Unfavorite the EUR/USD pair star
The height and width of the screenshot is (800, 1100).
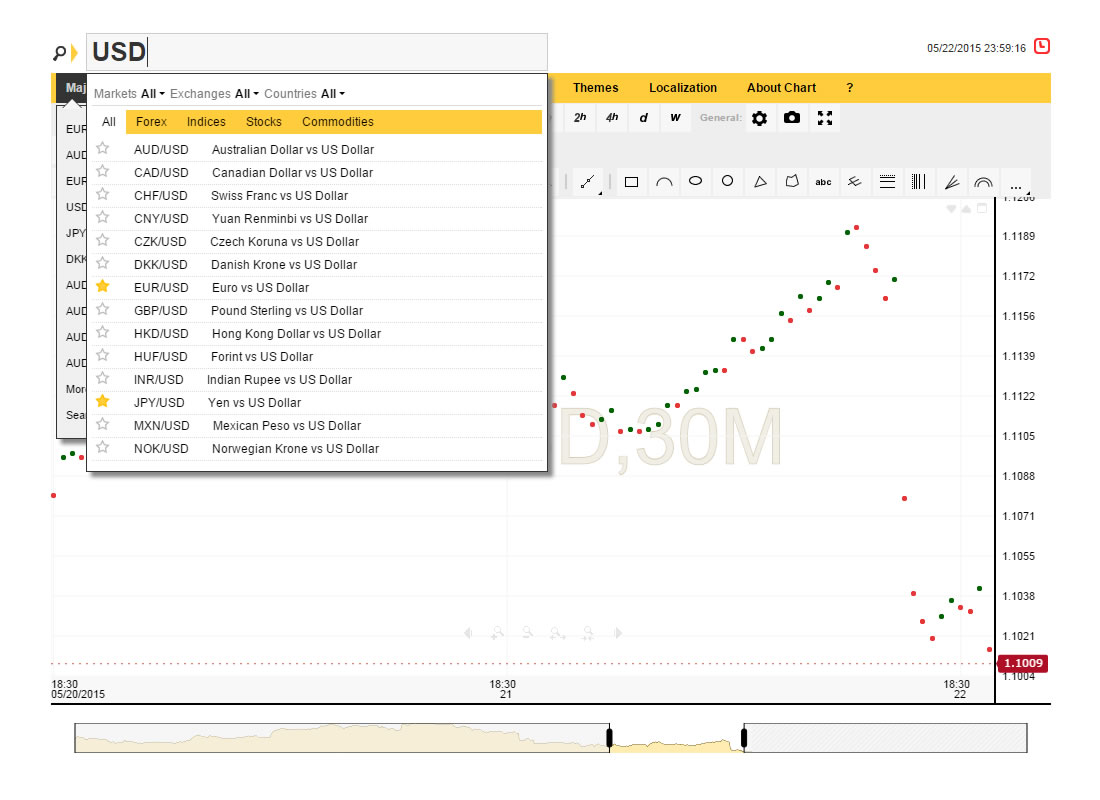[x=102, y=287]
